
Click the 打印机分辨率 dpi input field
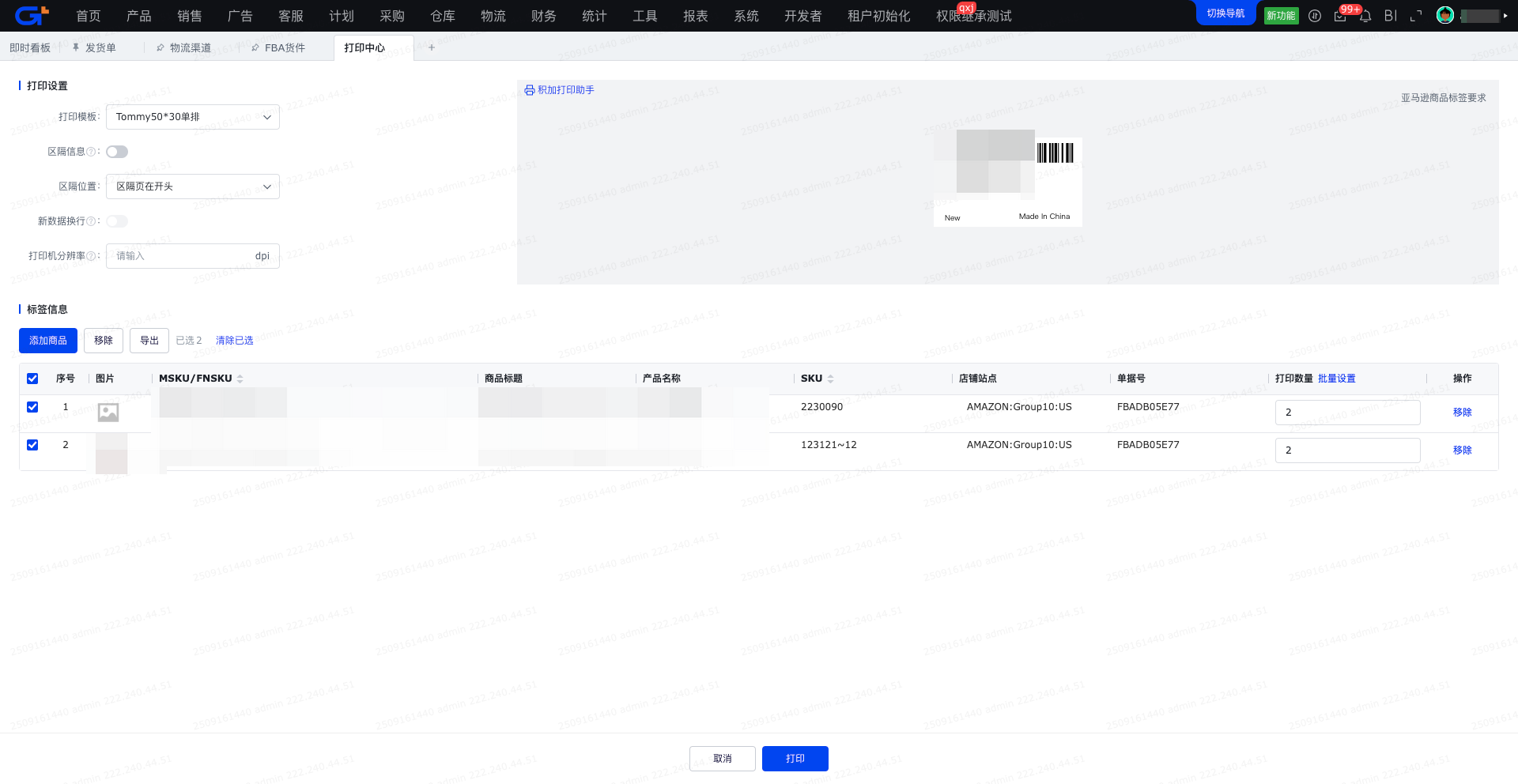(193, 256)
